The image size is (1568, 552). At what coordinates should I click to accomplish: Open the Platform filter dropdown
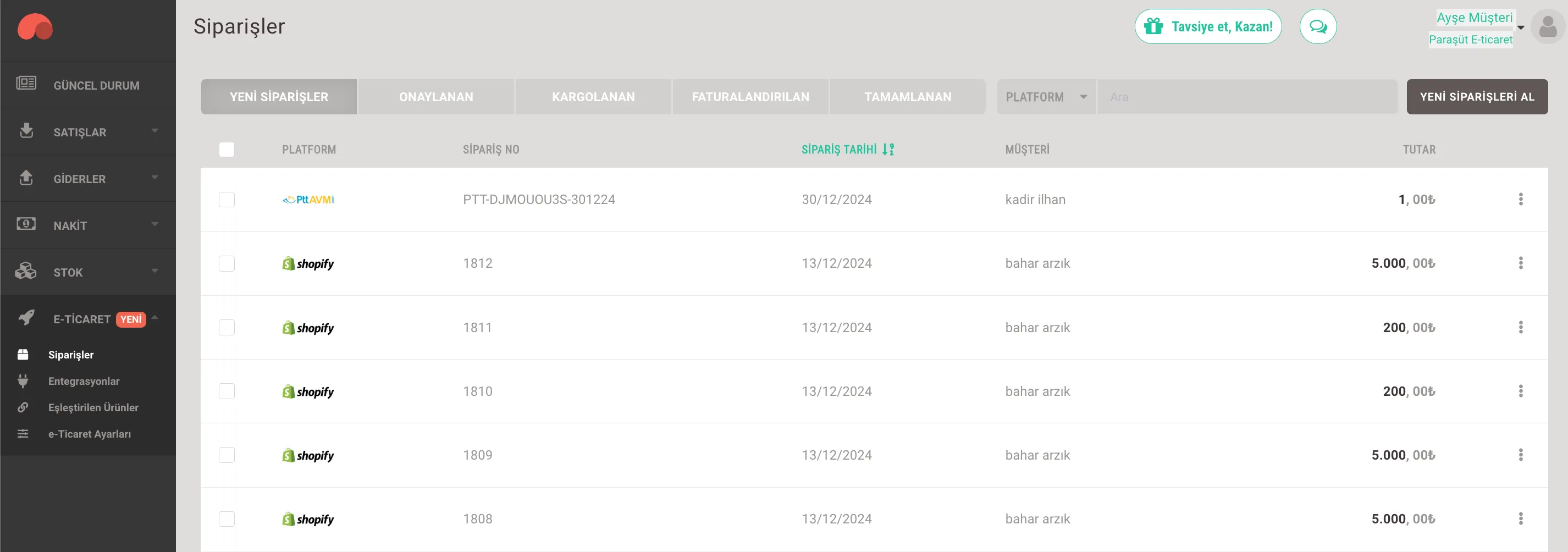(1046, 97)
